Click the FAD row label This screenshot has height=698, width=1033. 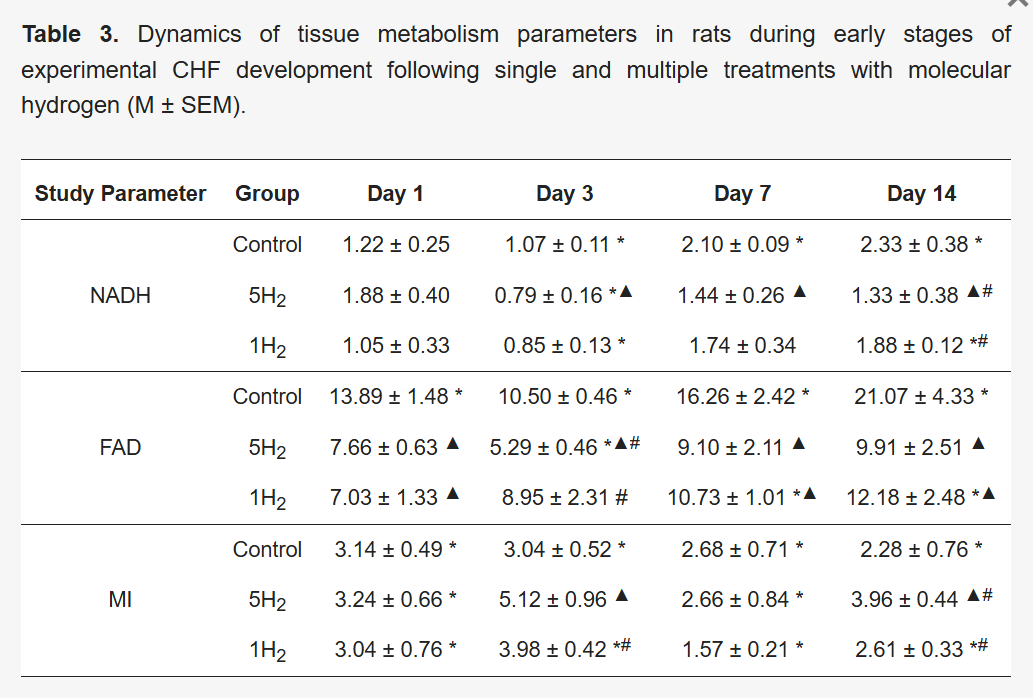120,447
